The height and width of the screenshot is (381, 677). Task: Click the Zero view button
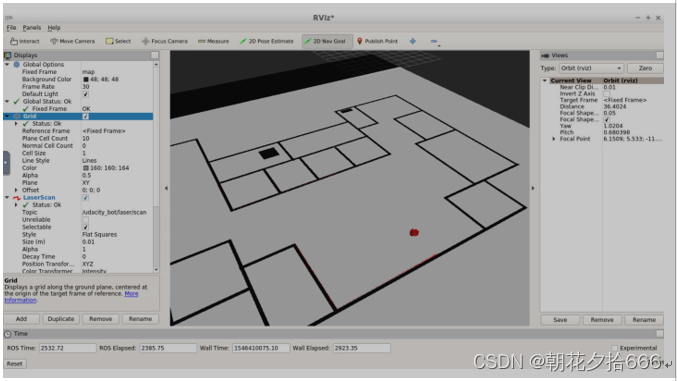point(645,68)
